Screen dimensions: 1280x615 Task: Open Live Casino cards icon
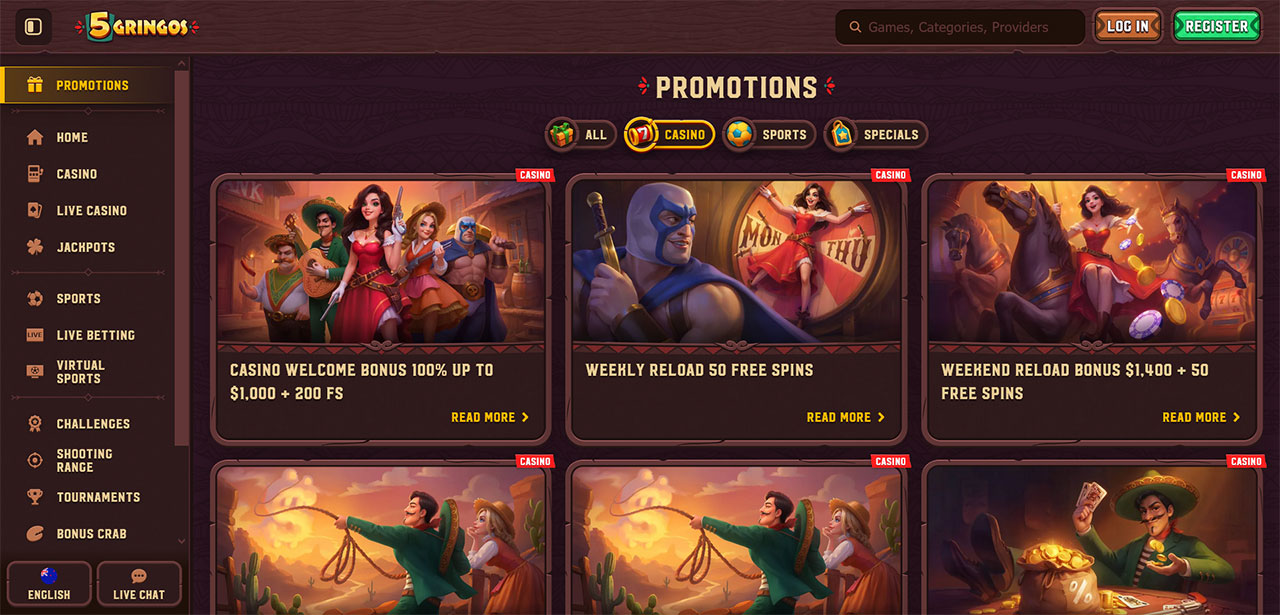click(35, 210)
